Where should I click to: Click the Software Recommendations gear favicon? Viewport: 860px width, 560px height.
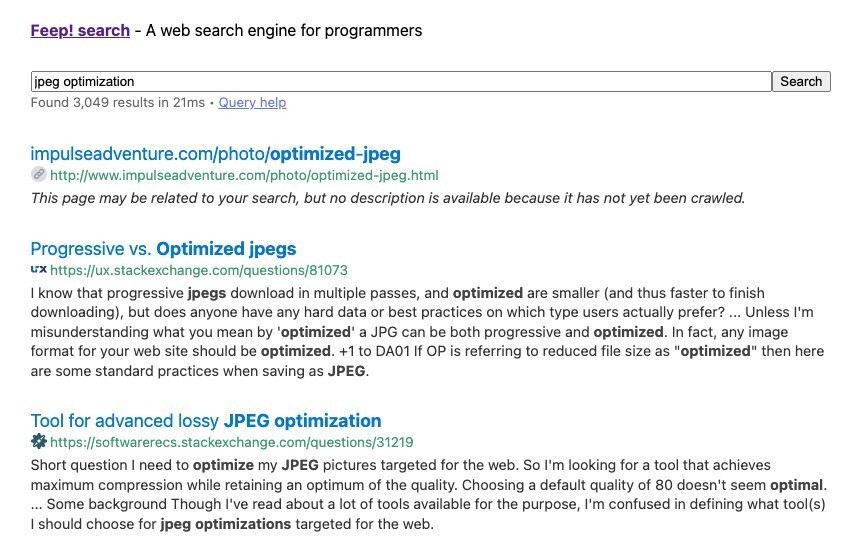pyautogui.click(x=38, y=441)
